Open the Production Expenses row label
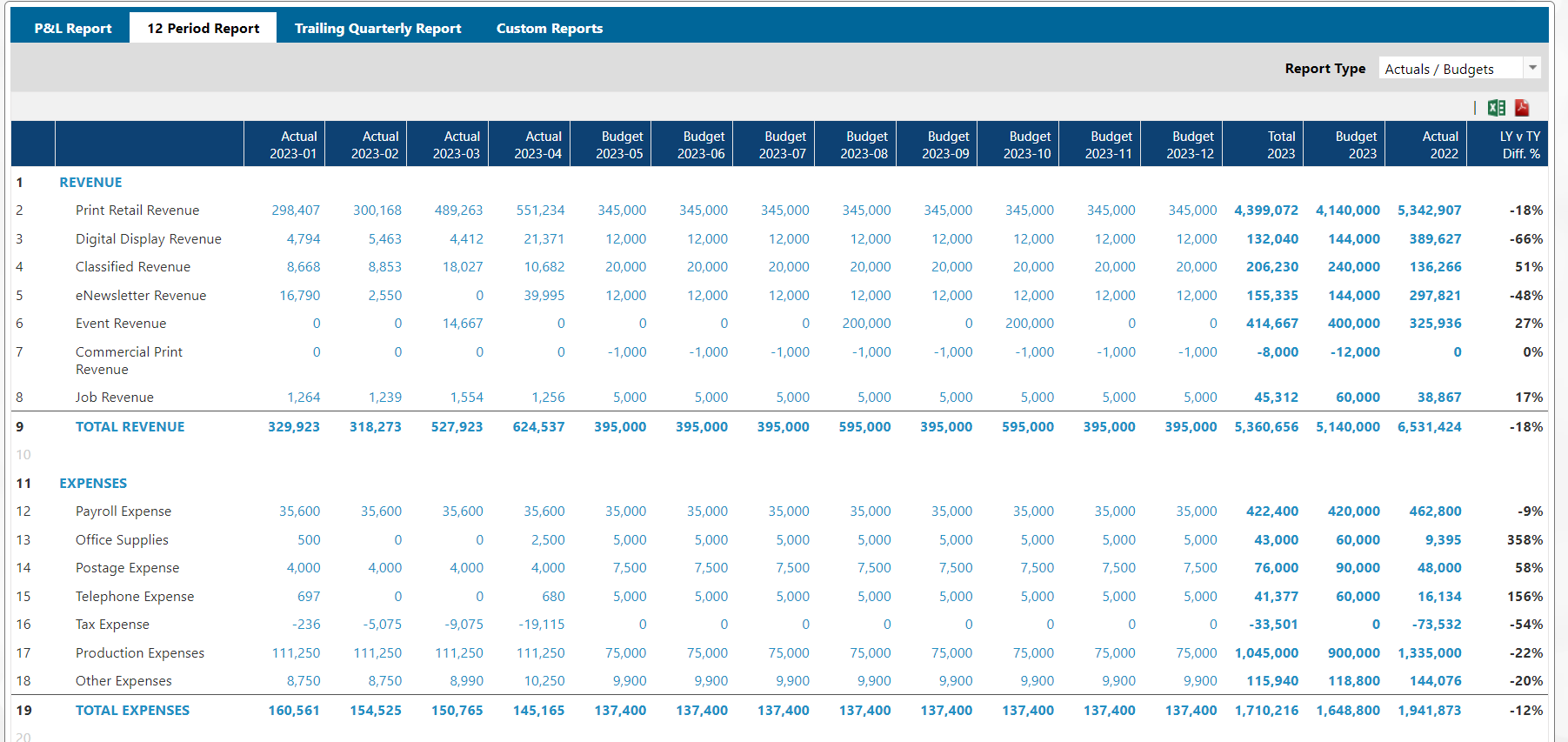 (140, 653)
